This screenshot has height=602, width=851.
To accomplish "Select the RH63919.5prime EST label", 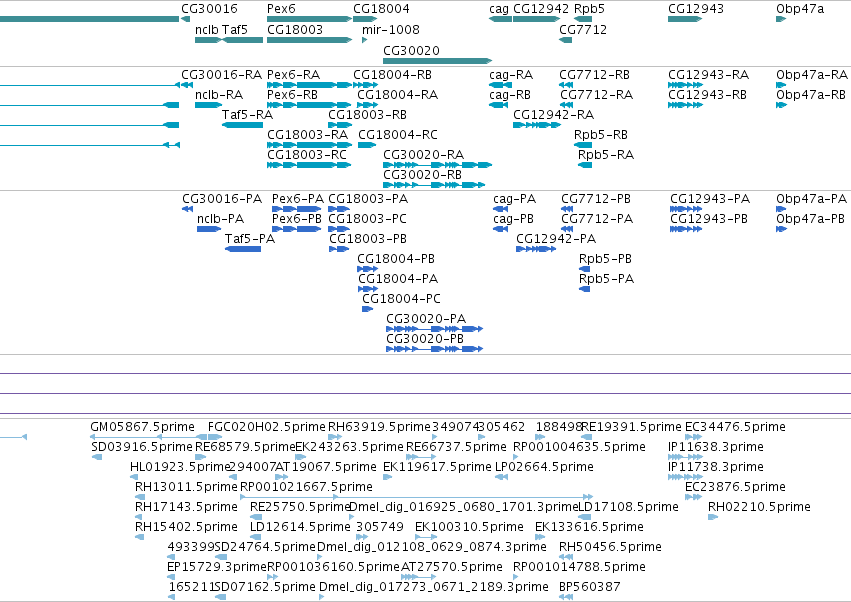I will pos(379,427).
